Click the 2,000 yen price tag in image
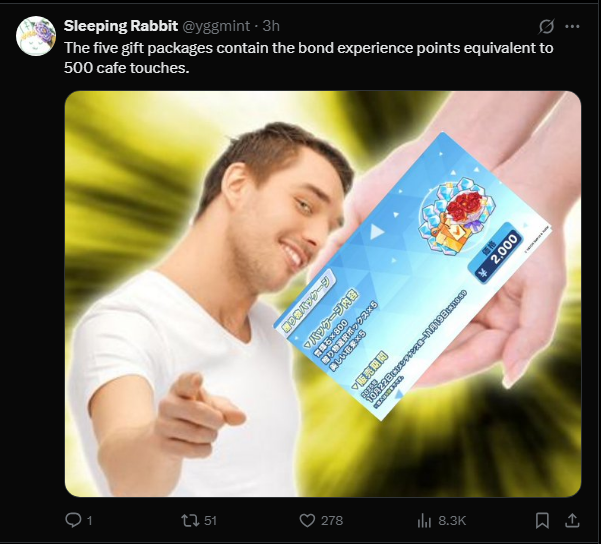This screenshot has width=601, height=544. click(x=499, y=253)
